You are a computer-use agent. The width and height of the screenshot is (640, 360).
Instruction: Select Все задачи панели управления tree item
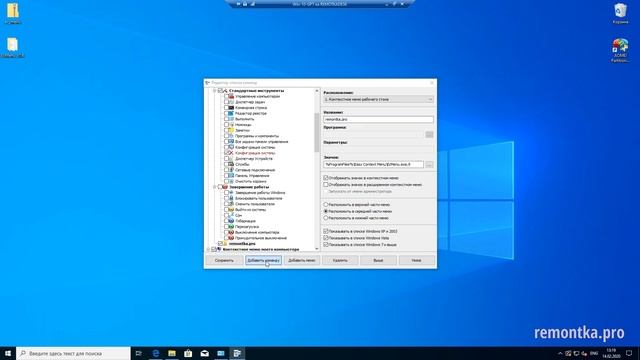pos(262,142)
